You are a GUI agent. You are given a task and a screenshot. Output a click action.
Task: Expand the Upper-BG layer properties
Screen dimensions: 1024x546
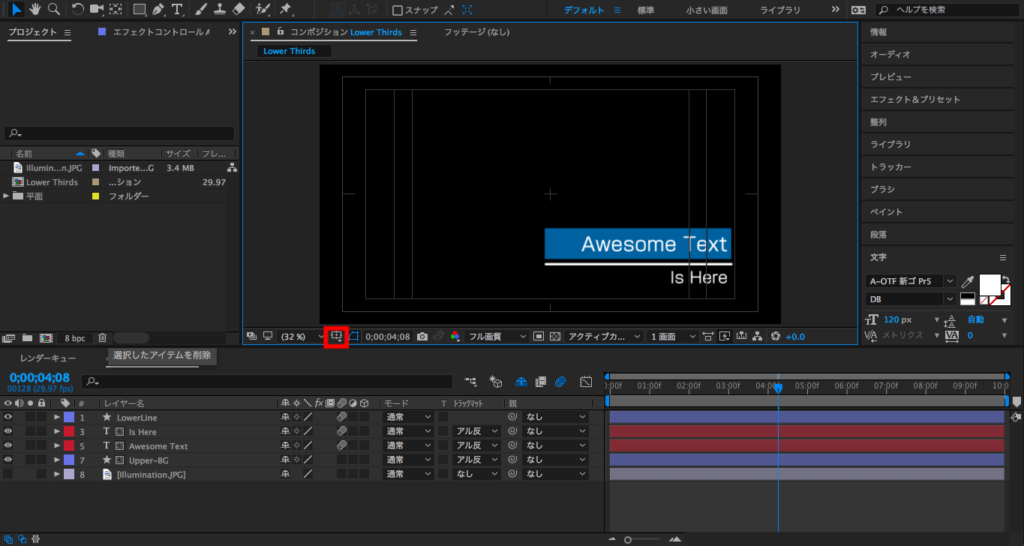point(57,460)
